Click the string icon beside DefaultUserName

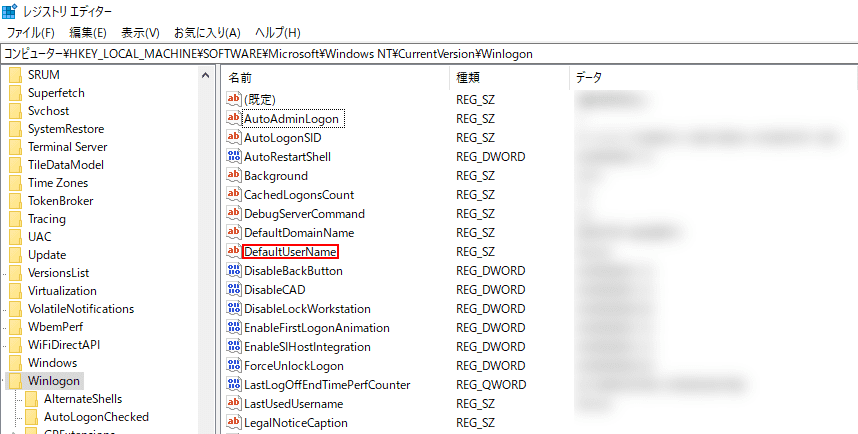[234, 251]
